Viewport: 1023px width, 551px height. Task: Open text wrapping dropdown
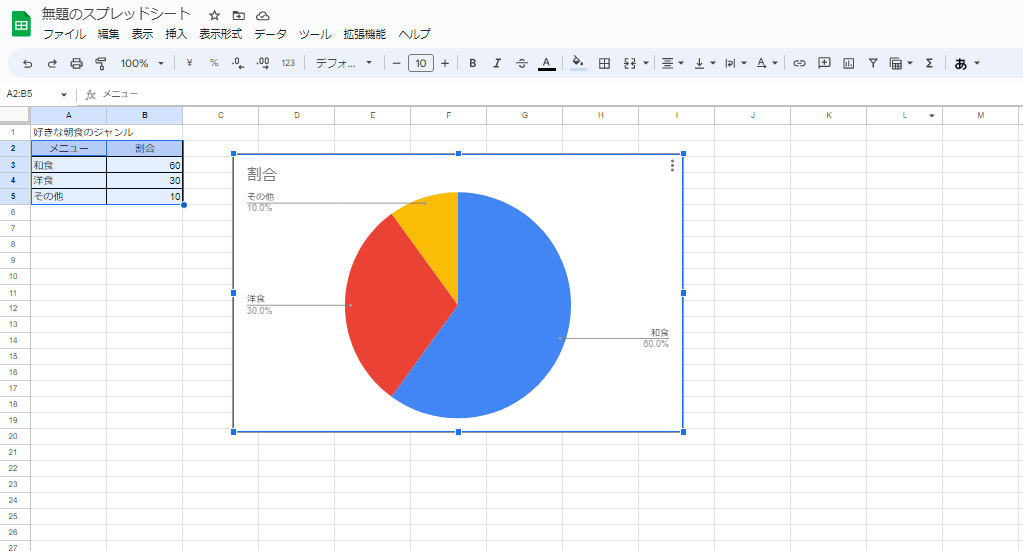[x=735, y=63]
